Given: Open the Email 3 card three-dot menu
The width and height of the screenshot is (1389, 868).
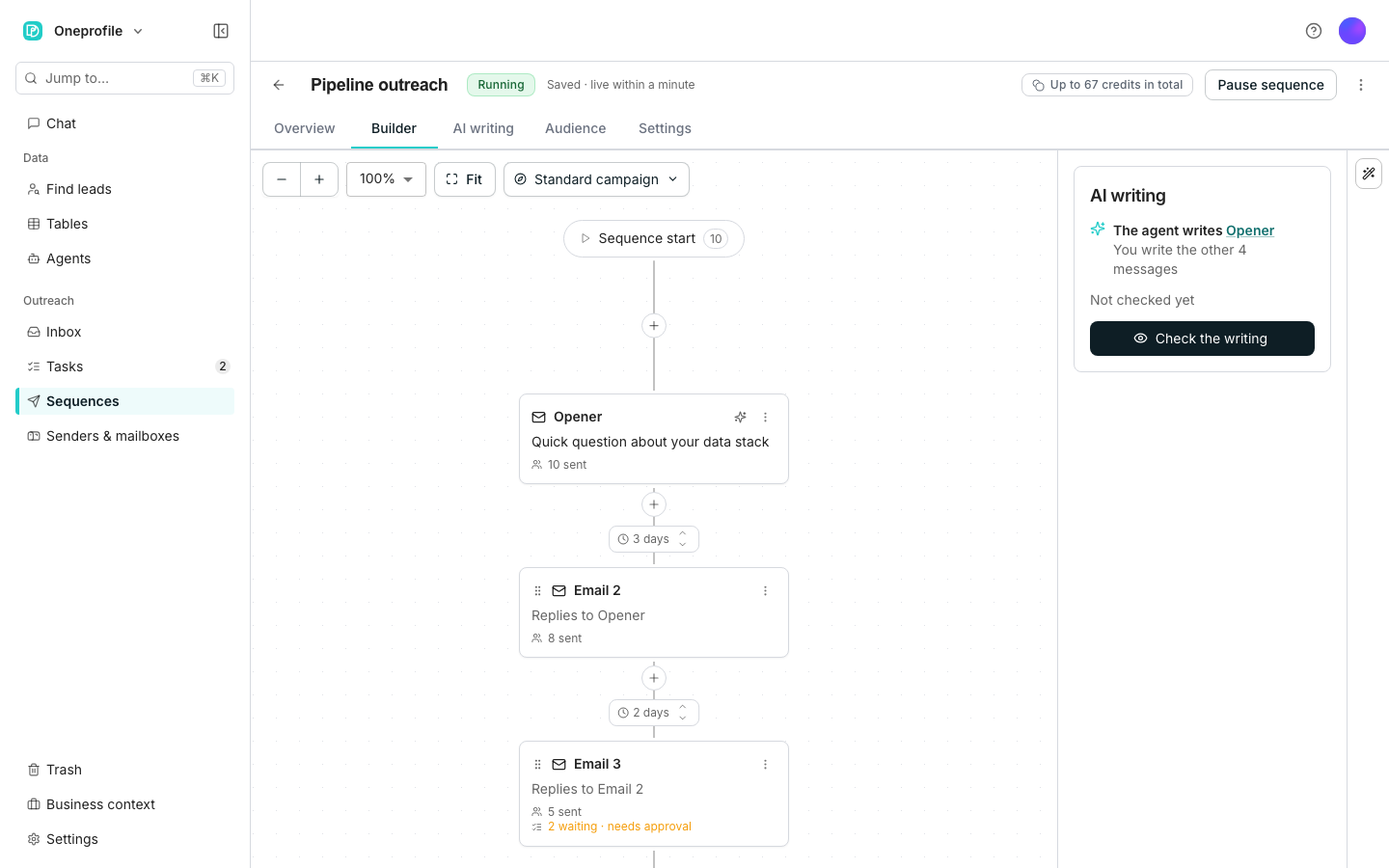Looking at the screenshot, I should coord(766,765).
